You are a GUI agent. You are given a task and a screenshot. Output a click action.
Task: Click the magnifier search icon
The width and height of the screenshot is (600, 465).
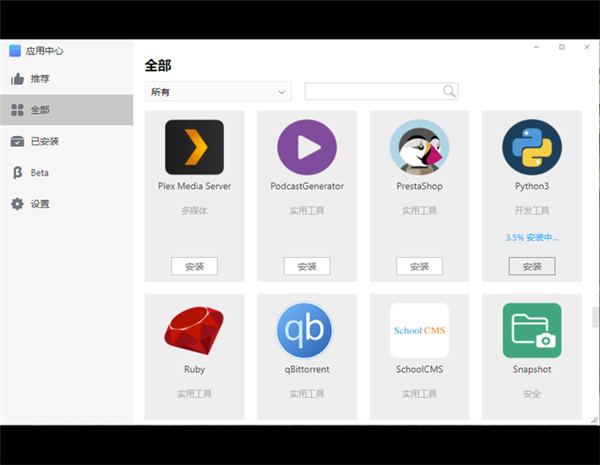coord(449,91)
